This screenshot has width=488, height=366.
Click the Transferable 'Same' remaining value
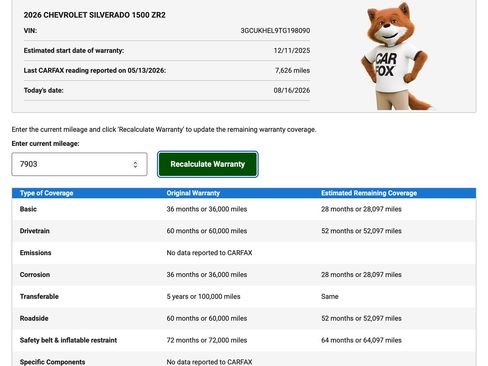coord(330,296)
